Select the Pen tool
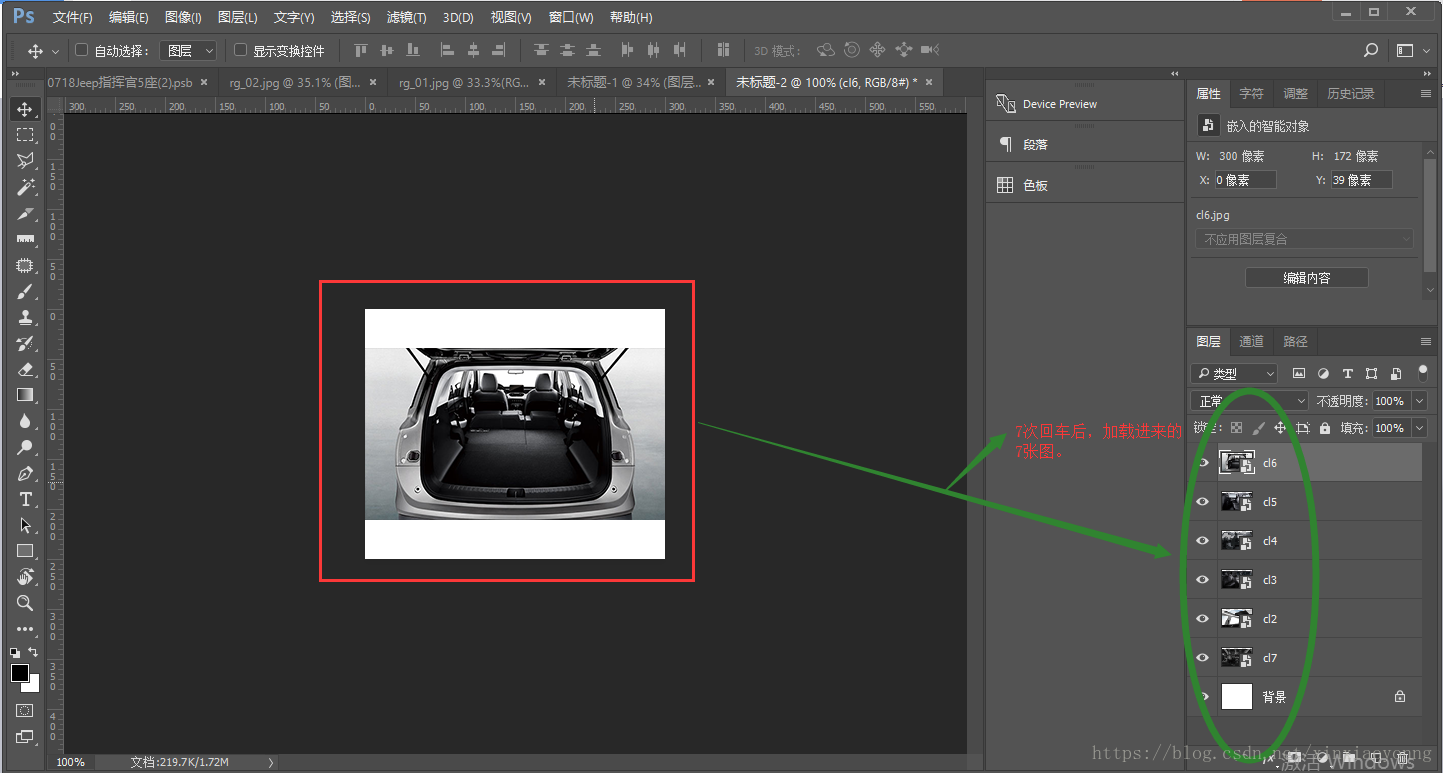 point(25,473)
